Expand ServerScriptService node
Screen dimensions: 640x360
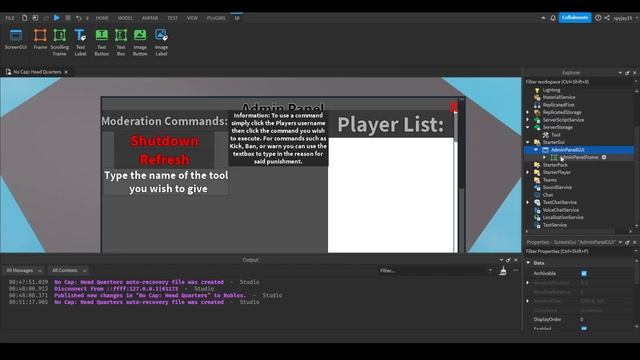click(x=528, y=120)
